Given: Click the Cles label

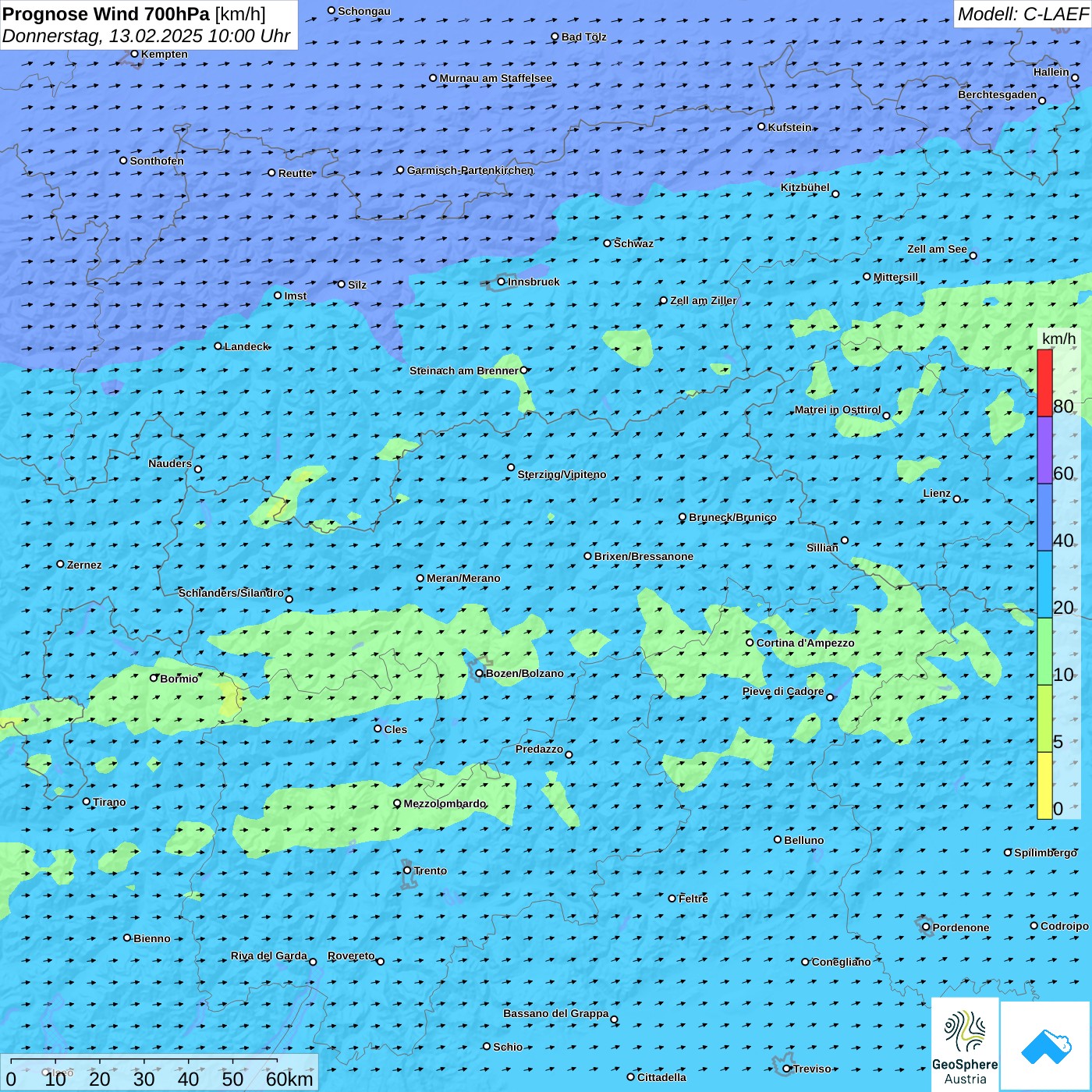Looking at the screenshot, I should (x=395, y=729).
